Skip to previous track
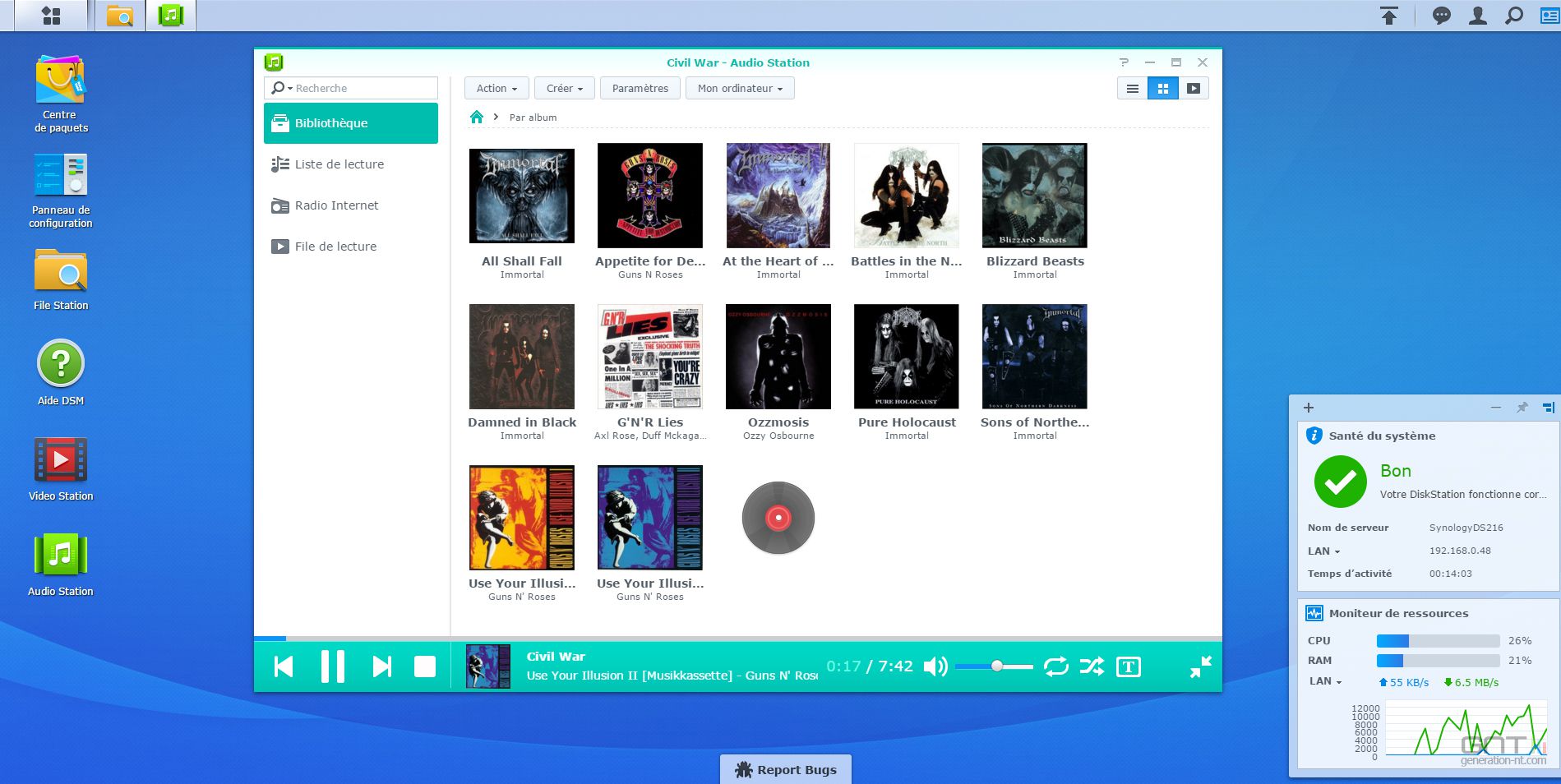The image size is (1561, 784). coord(284,666)
